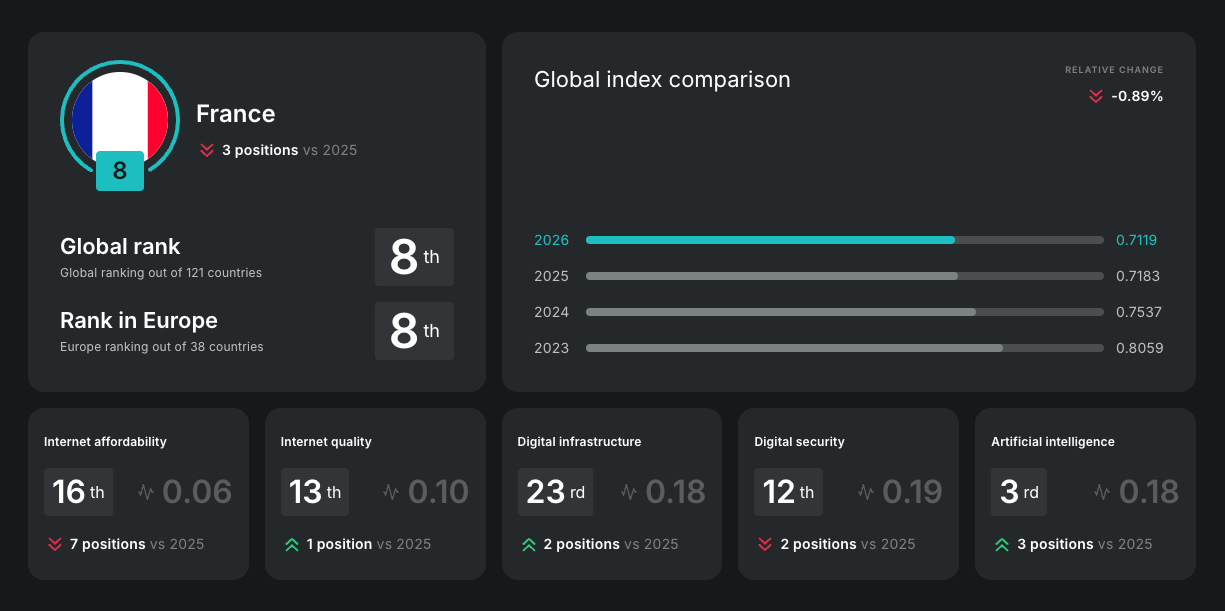Click the Artificial intelligence card title

(1053, 442)
